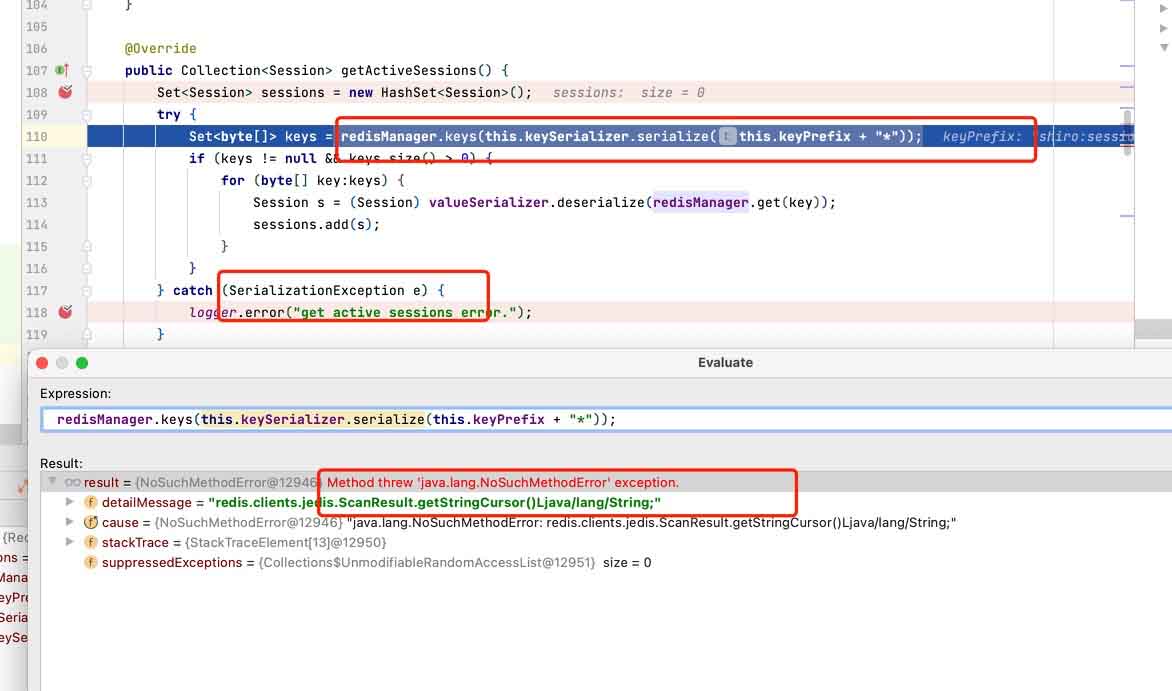
Task: Fold the try block on line 109
Action: tap(87, 115)
